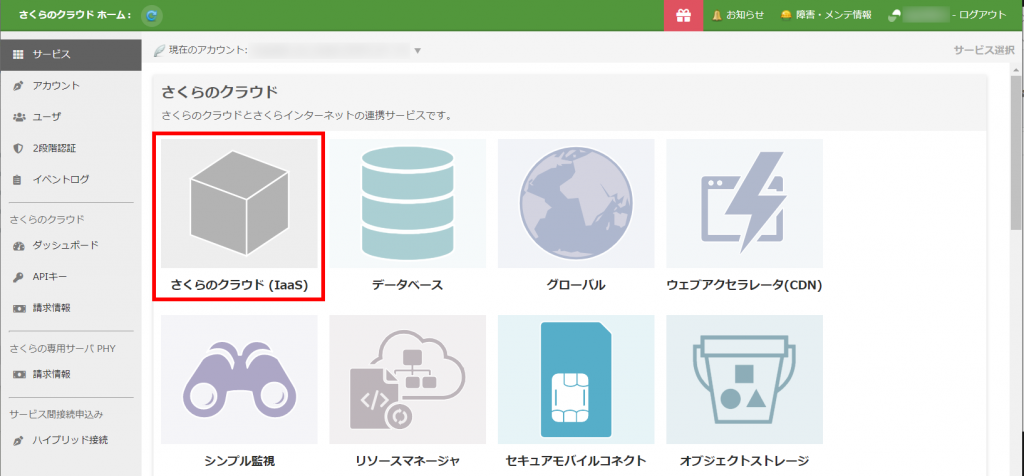
Task: Click the サービス選択 text at top right
Action: click(984, 50)
